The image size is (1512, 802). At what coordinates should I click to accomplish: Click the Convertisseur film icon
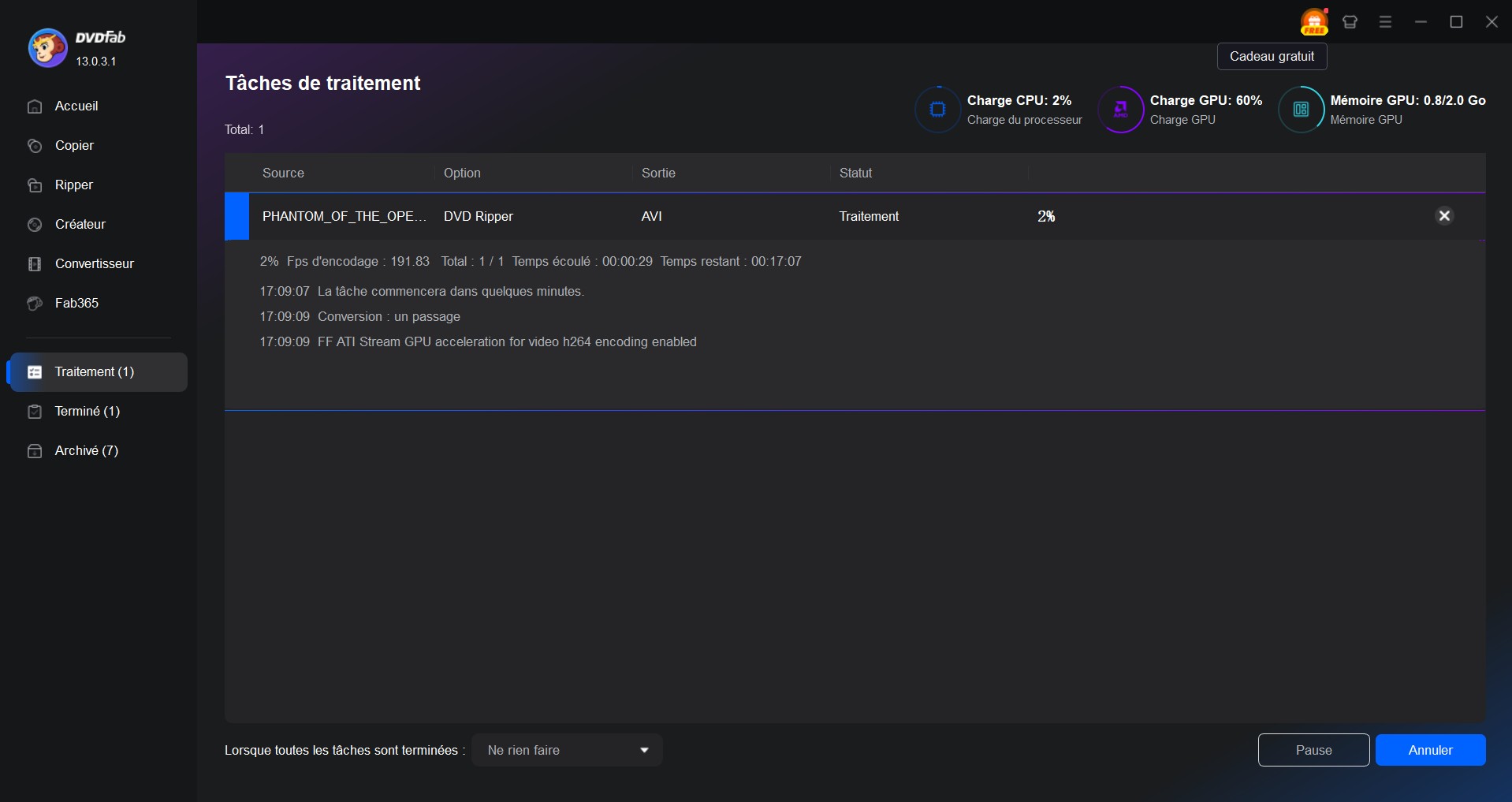pyautogui.click(x=35, y=264)
